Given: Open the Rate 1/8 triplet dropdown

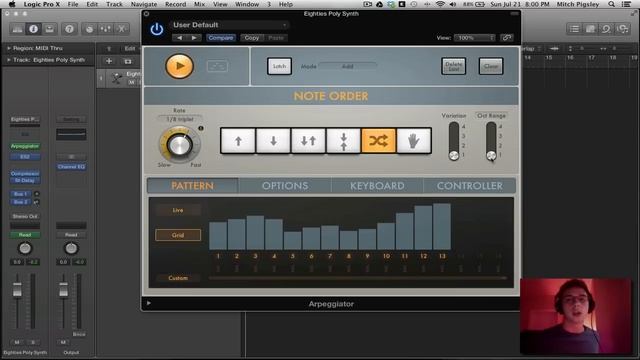Looking at the screenshot, I should tap(180, 119).
